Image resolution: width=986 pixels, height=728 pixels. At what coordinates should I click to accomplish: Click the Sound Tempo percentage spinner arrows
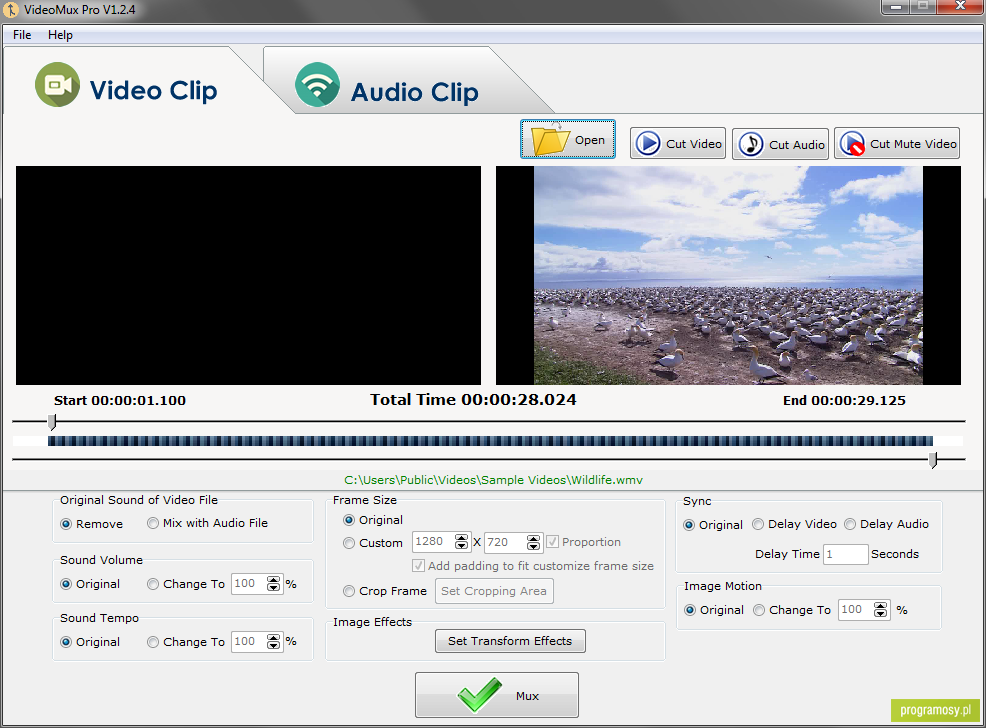coord(274,642)
